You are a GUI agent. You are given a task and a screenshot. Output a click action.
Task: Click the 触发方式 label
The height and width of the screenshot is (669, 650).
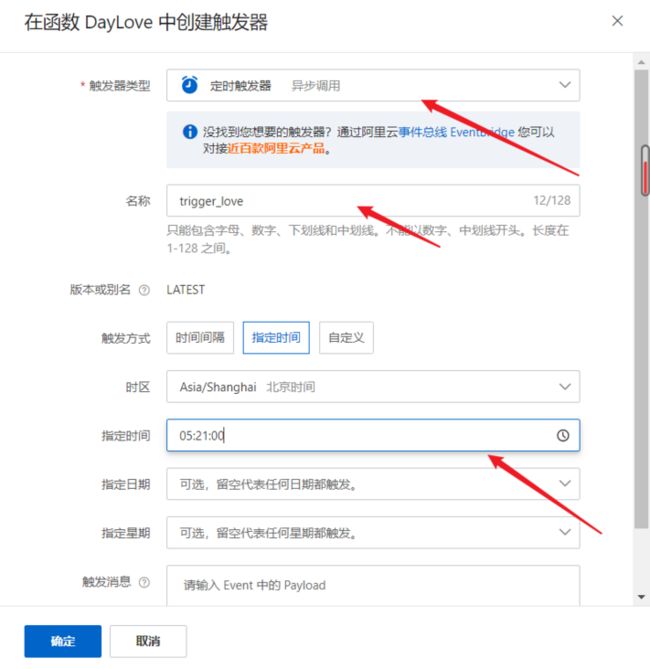(x=126, y=338)
